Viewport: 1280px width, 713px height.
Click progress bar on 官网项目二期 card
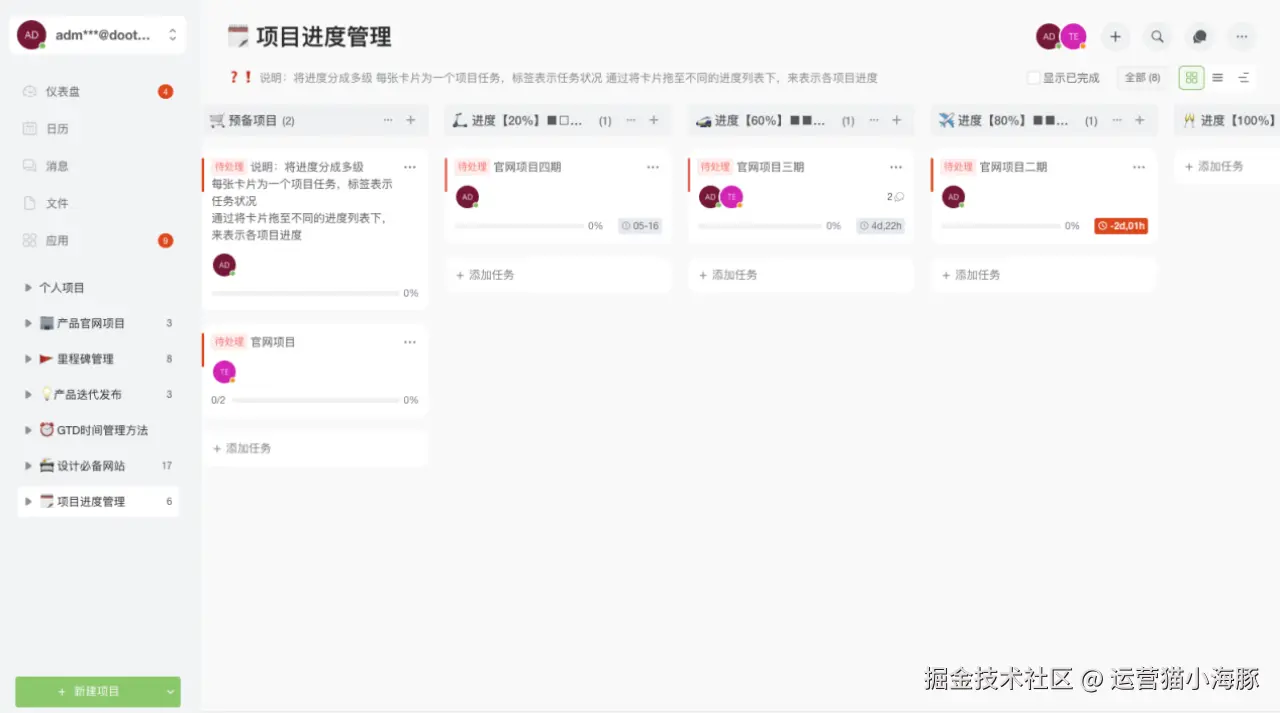tap(1001, 226)
